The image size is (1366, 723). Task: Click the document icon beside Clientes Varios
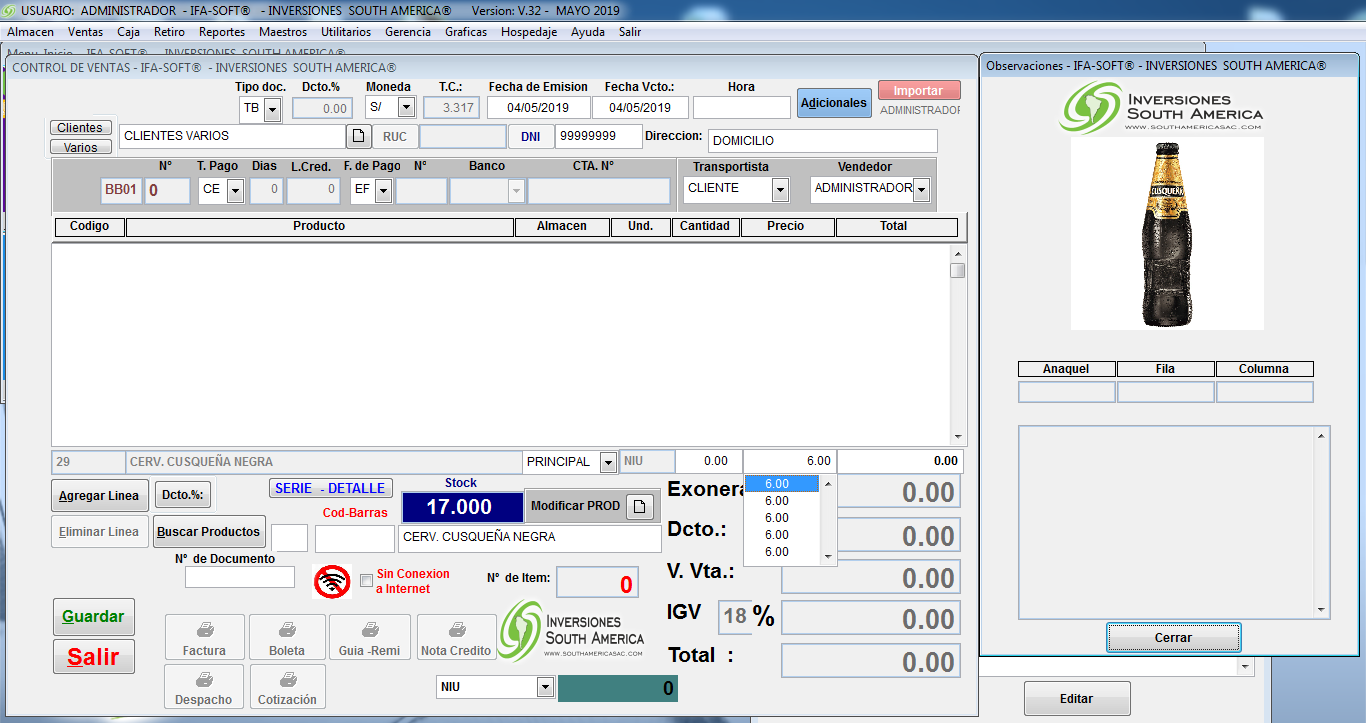coord(359,136)
